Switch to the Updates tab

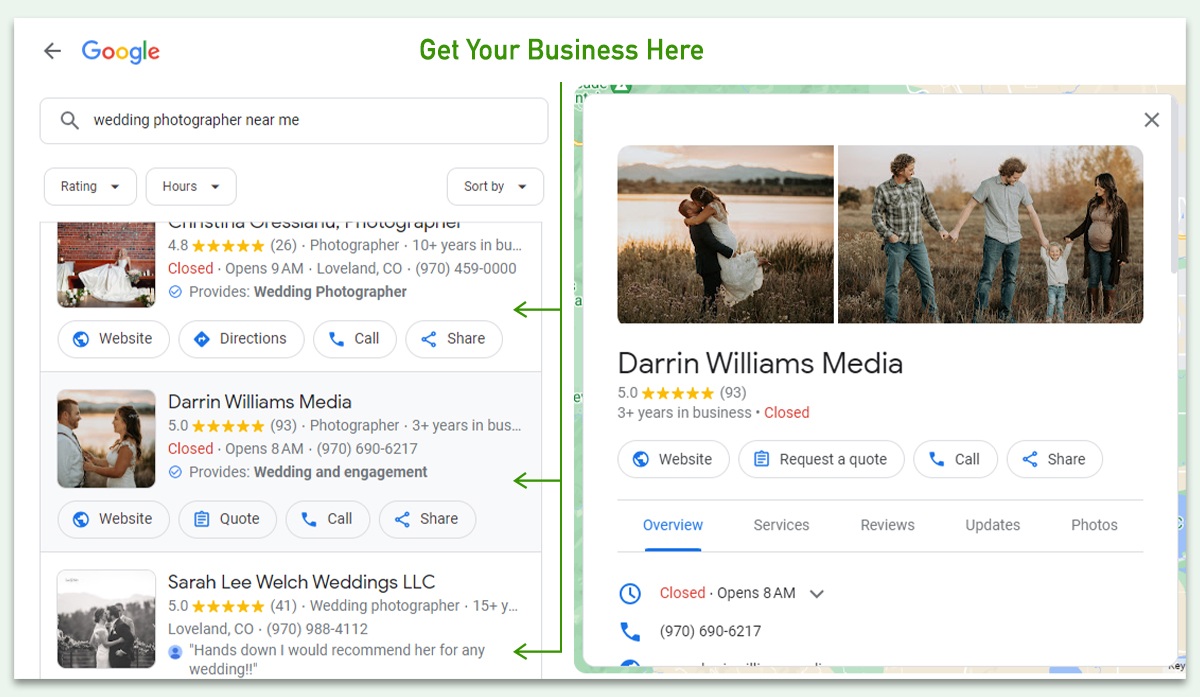[x=993, y=525]
